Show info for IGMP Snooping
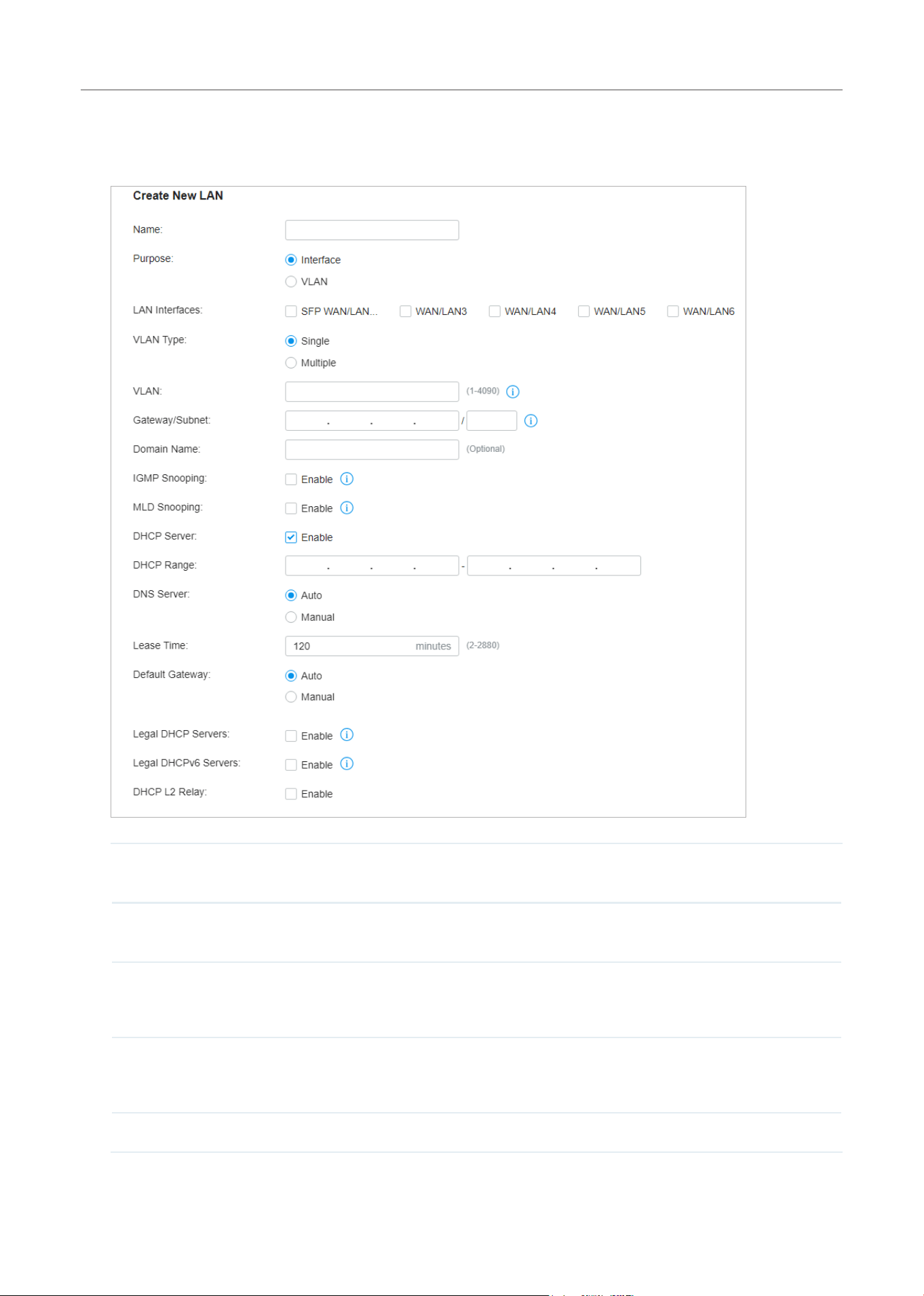The height and width of the screenshot is (1296, 924). [x=347, y=479]
